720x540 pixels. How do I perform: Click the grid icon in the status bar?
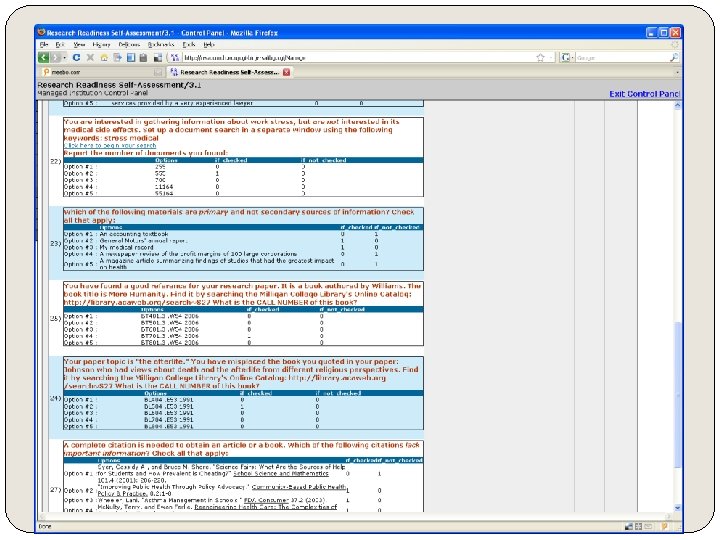pos(638,527)
